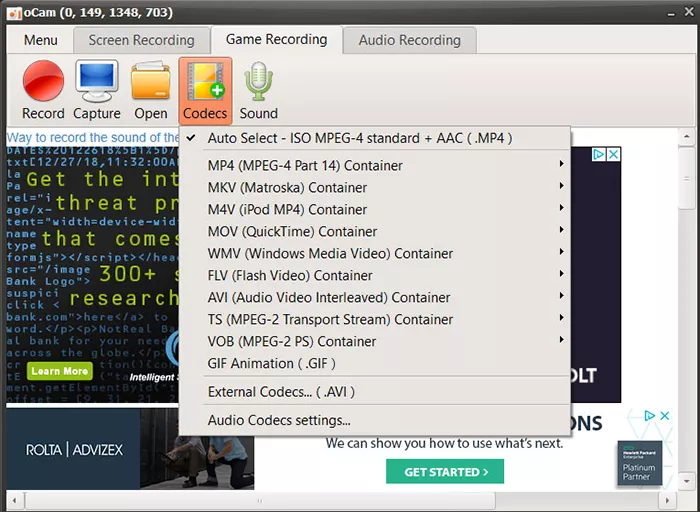700x512 pixels.
Task: Click the green Learn More ad button
Action: (60, 371)
